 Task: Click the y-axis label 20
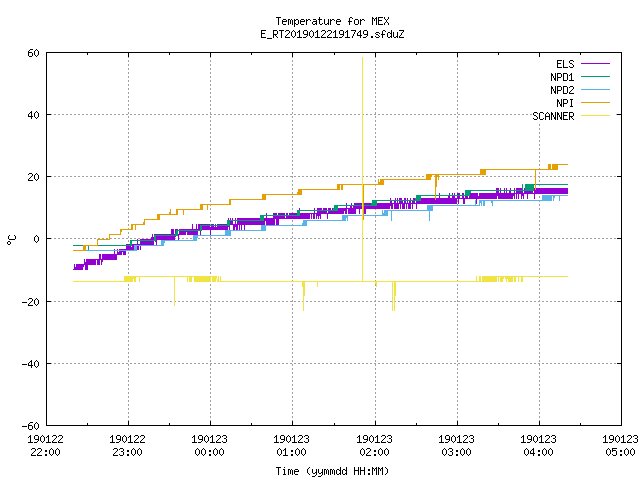pos(33,177)
